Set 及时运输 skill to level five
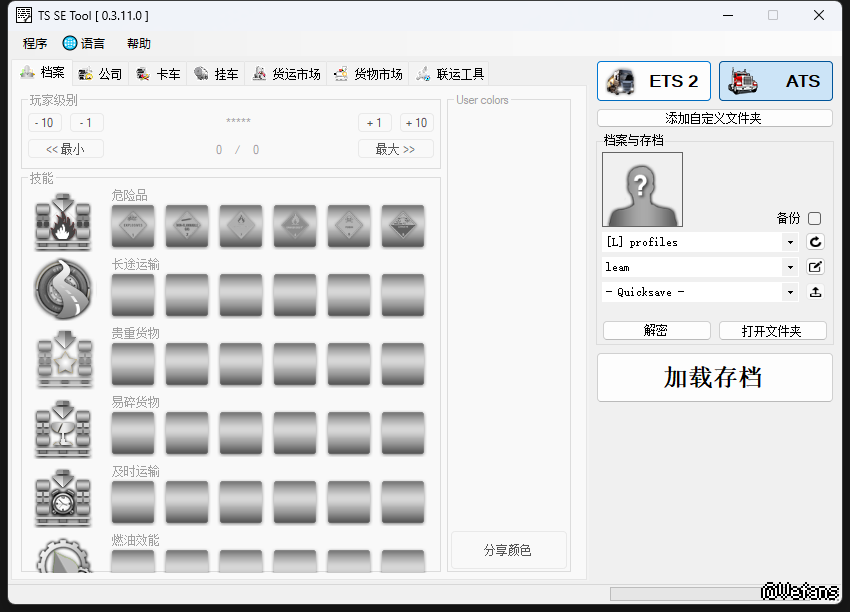The height and width of the screenshot is (612, 850). click(349, 502)
